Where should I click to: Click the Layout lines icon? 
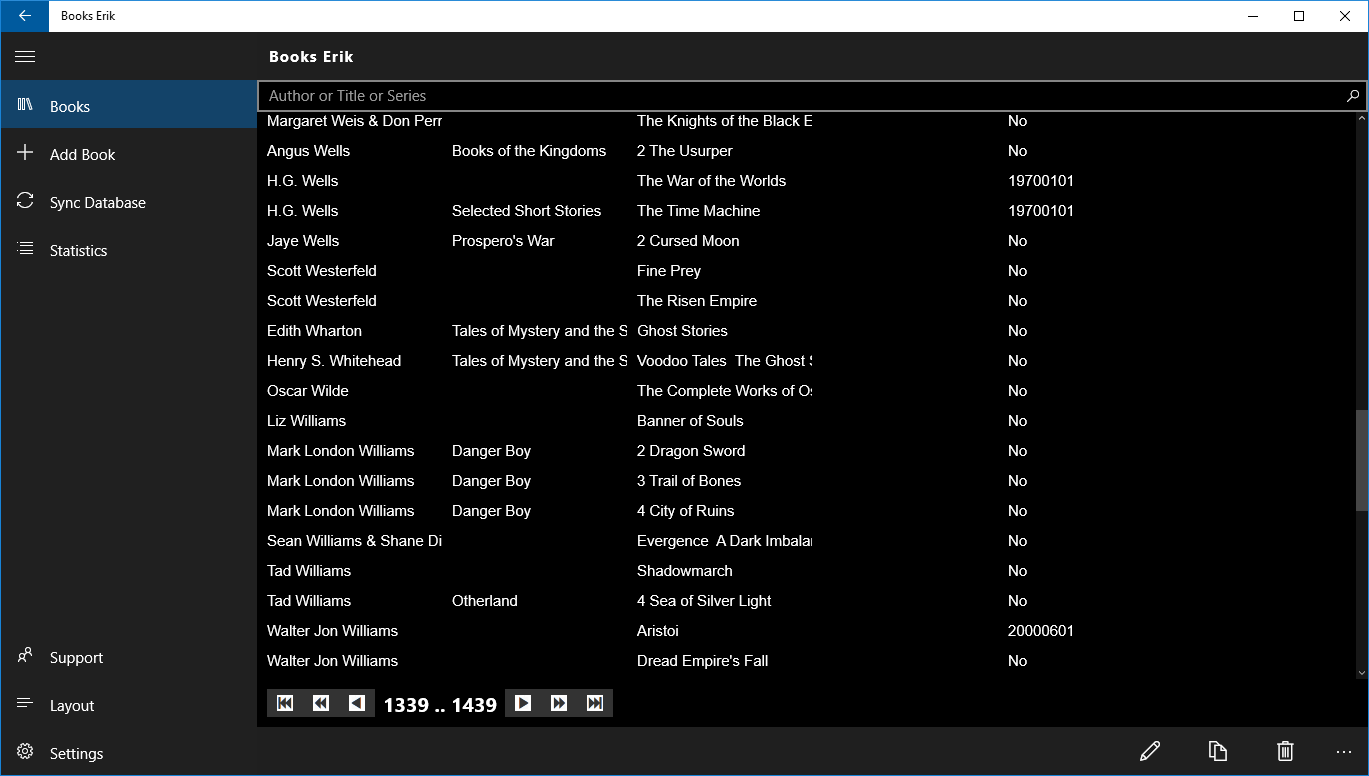pos(25,704)
